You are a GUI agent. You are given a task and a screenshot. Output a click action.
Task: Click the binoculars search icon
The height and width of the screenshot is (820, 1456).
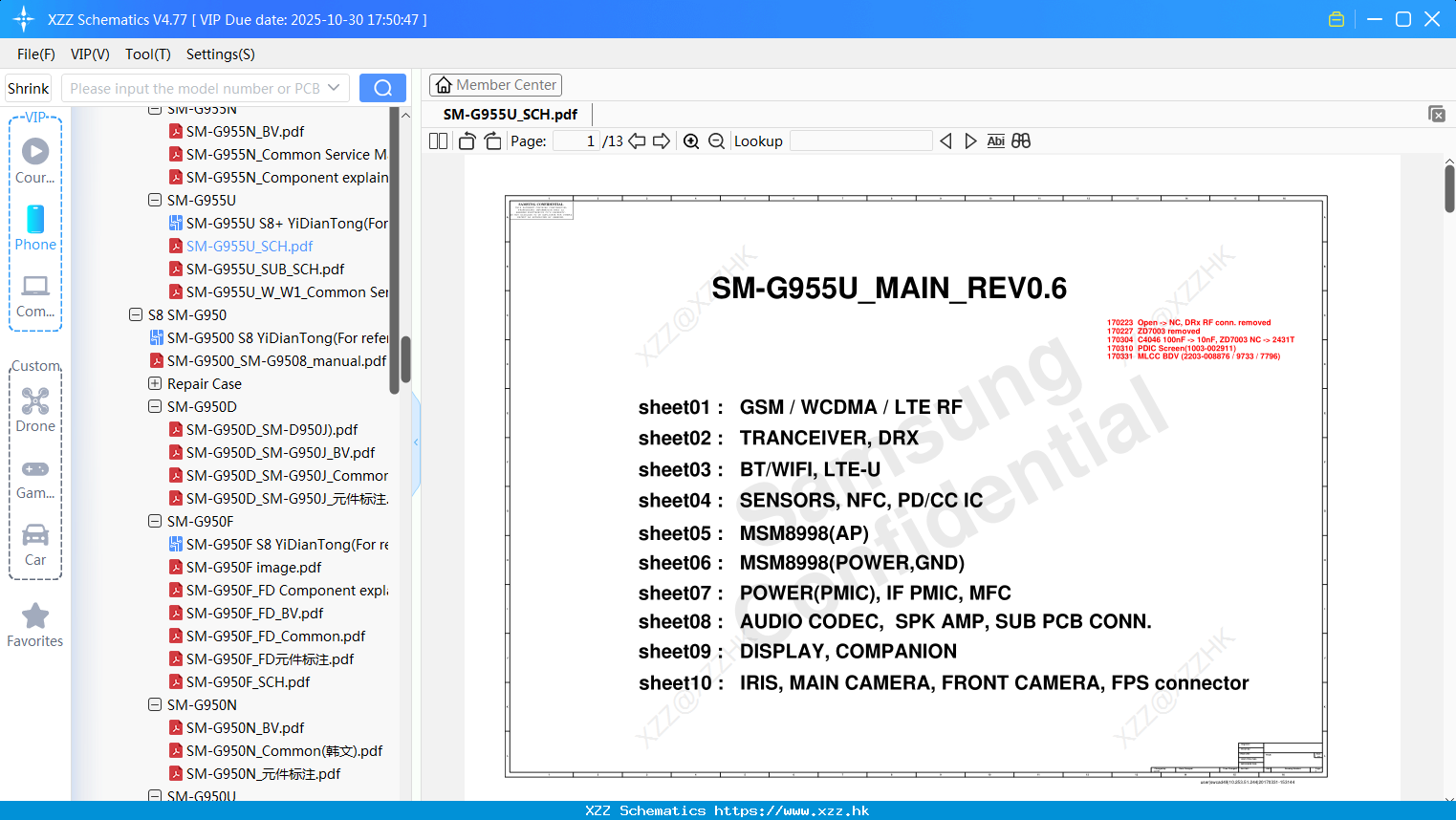pos(1021,141)
